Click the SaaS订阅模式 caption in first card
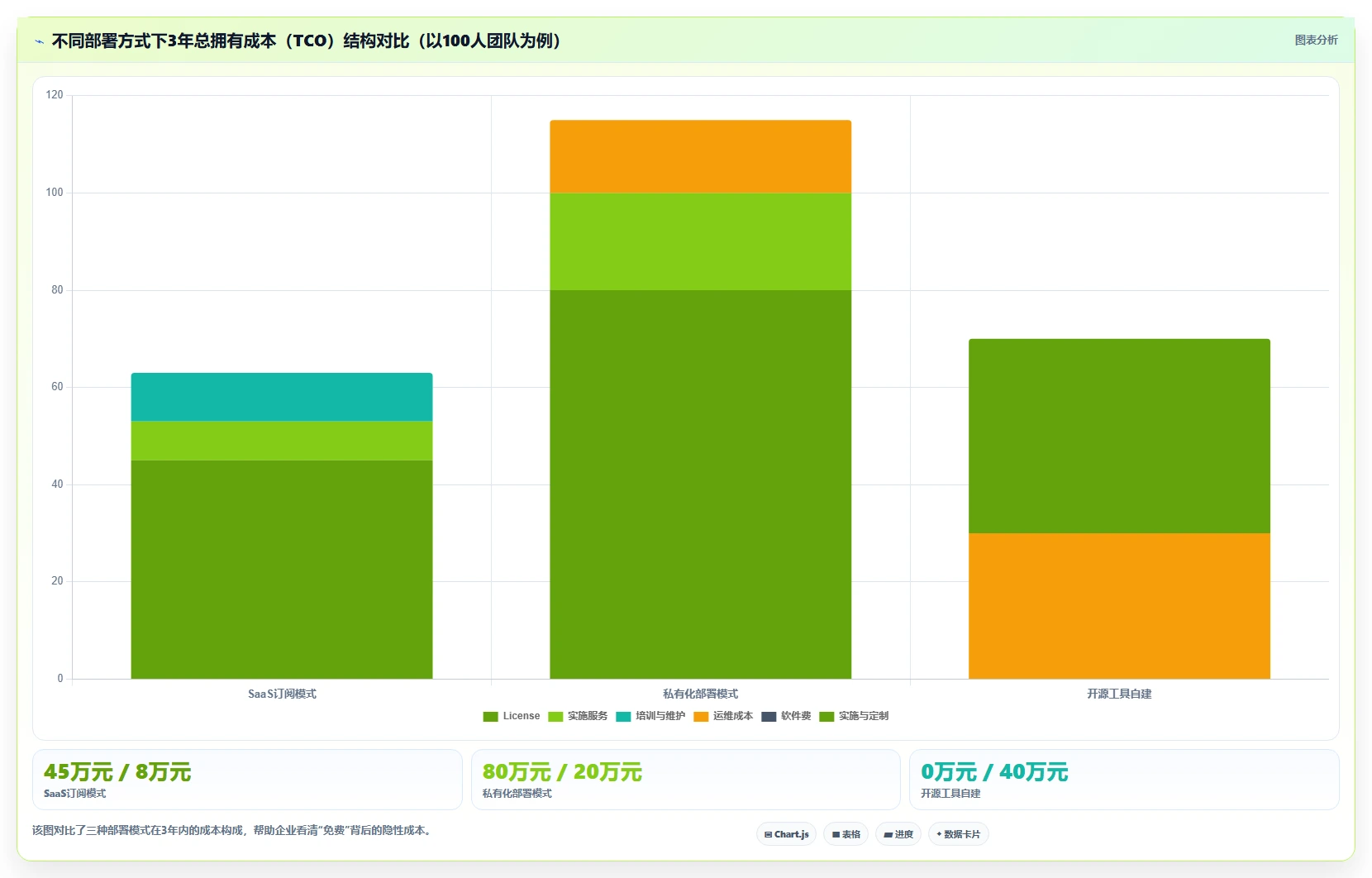The image size is (1372, 878). pos(74,793)
